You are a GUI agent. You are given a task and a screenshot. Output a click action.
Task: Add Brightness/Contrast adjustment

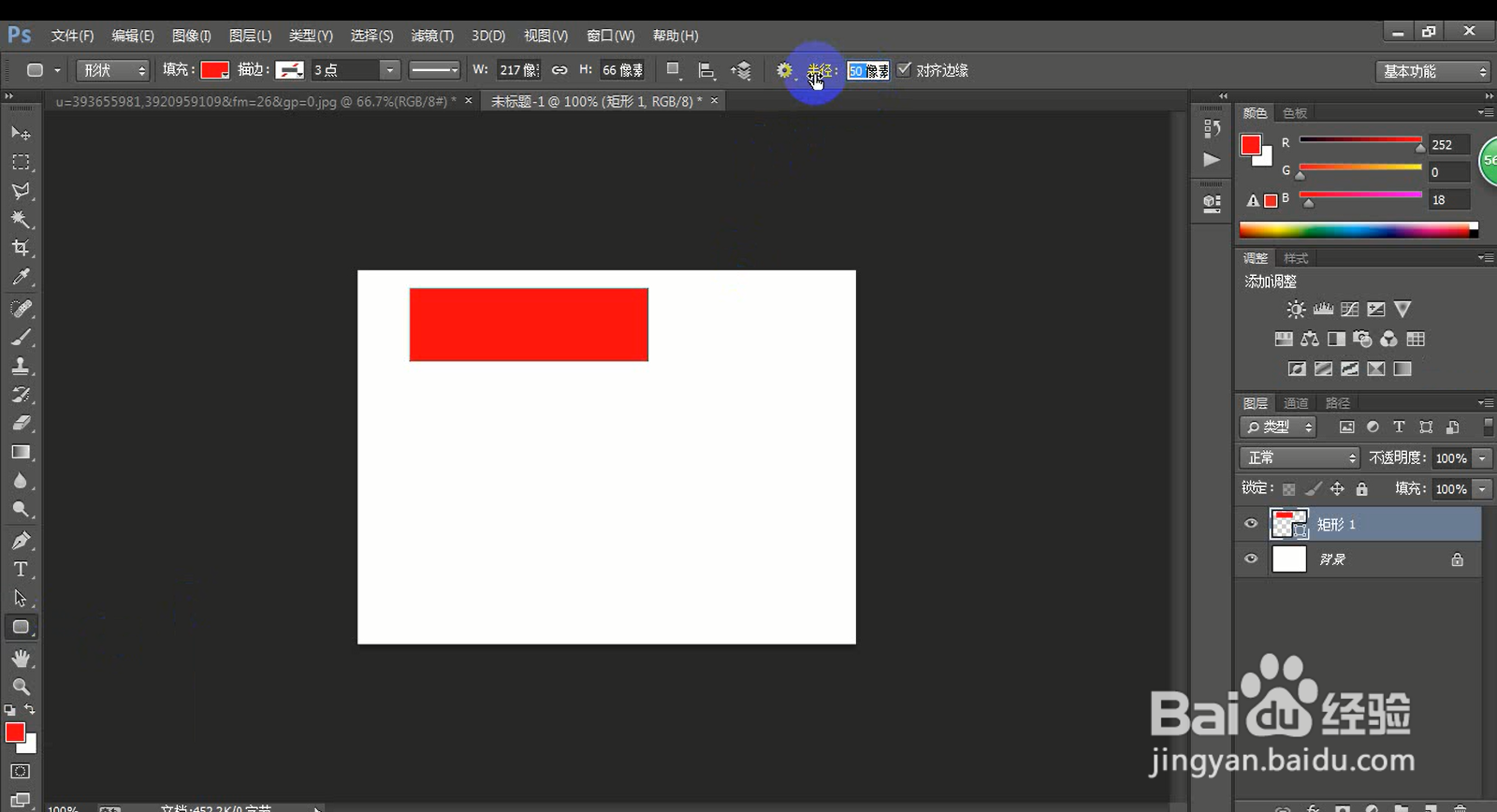click(x=1296, y=310)
